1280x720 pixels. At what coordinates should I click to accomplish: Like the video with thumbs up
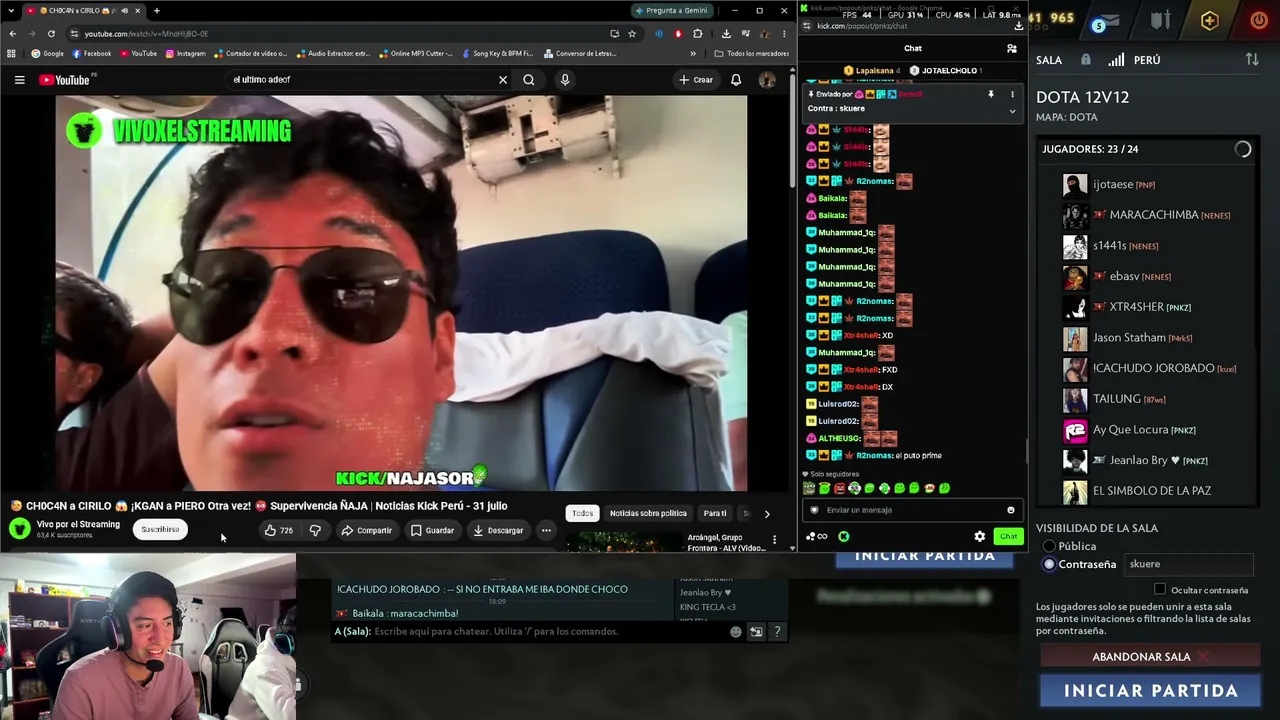[x=279, y=530]
